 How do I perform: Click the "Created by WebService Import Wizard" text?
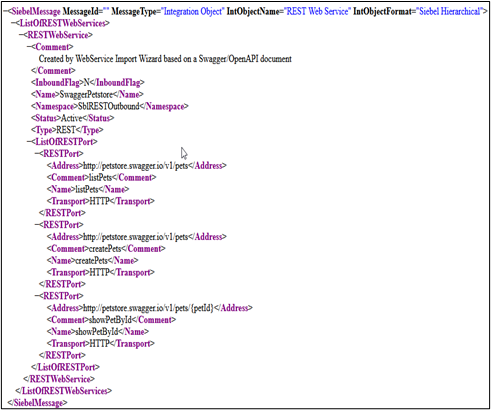(101, 59)
